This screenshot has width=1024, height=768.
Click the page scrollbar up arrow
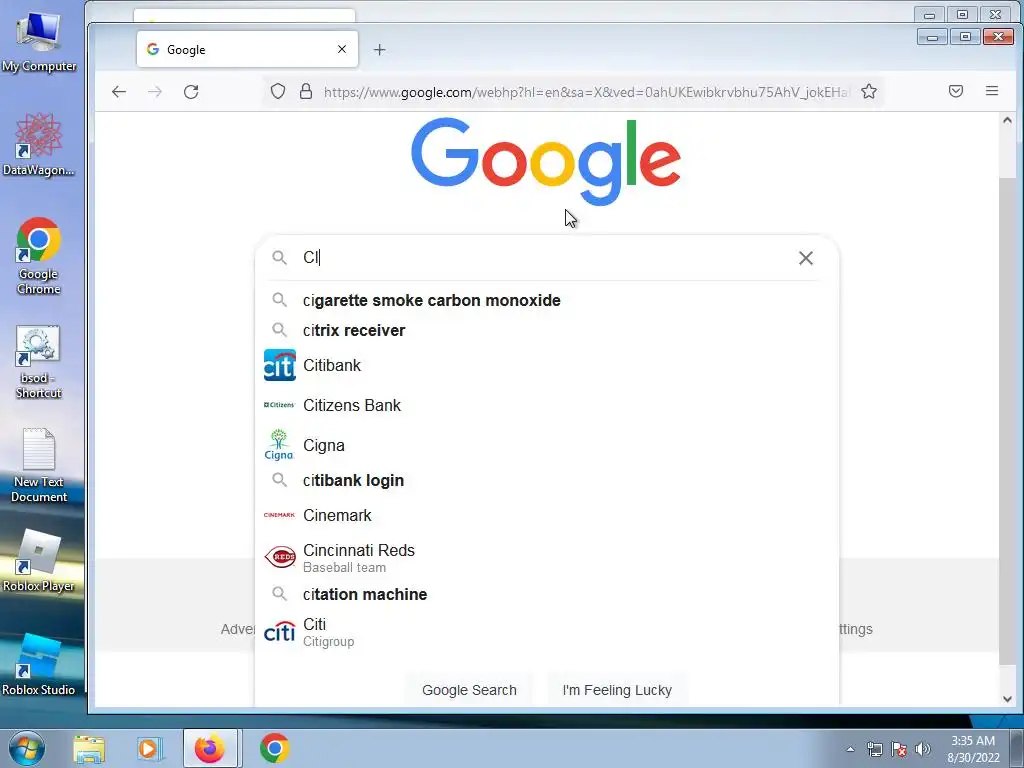pyautogui.click(x=1007, y=120)
